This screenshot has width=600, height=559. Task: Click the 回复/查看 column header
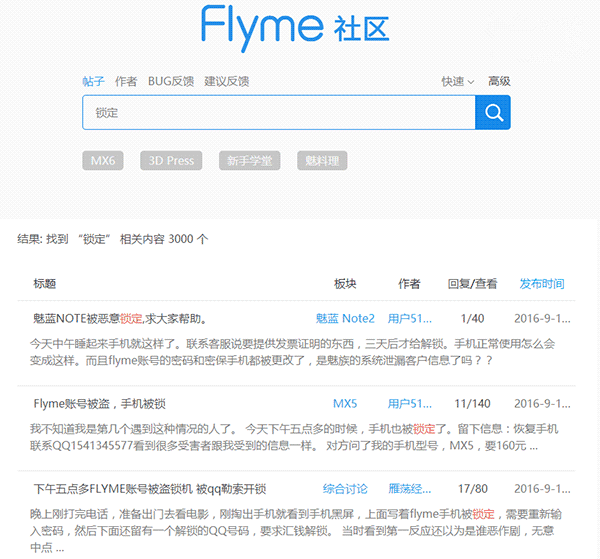(472, 284)
